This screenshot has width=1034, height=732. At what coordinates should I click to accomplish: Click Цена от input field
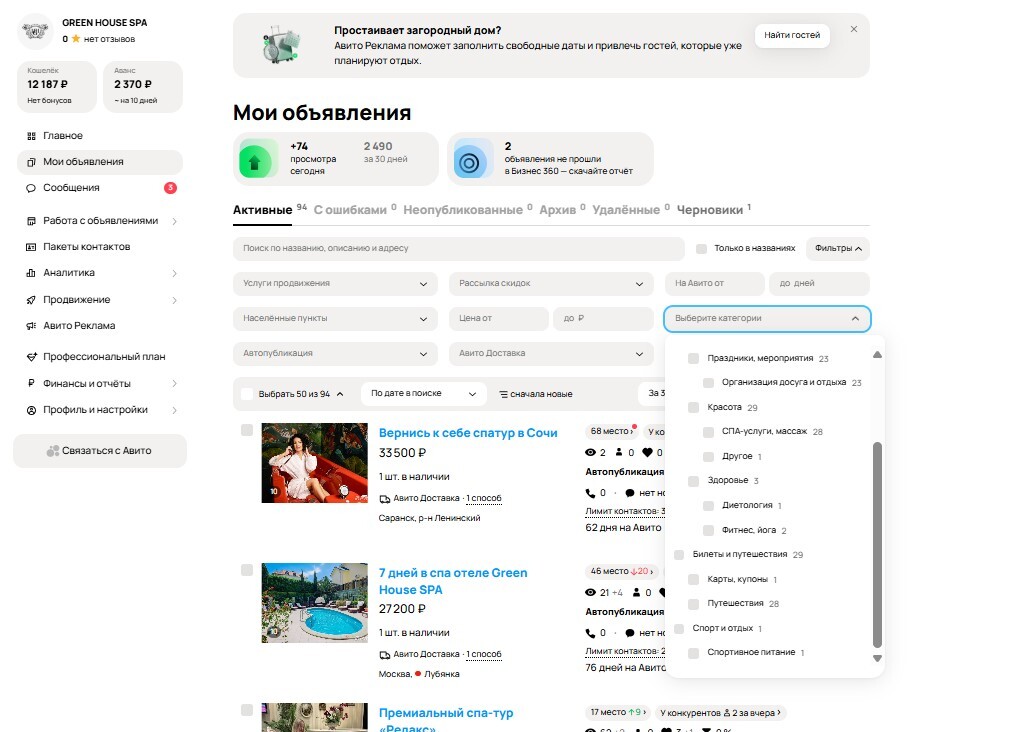click(499, 319)
